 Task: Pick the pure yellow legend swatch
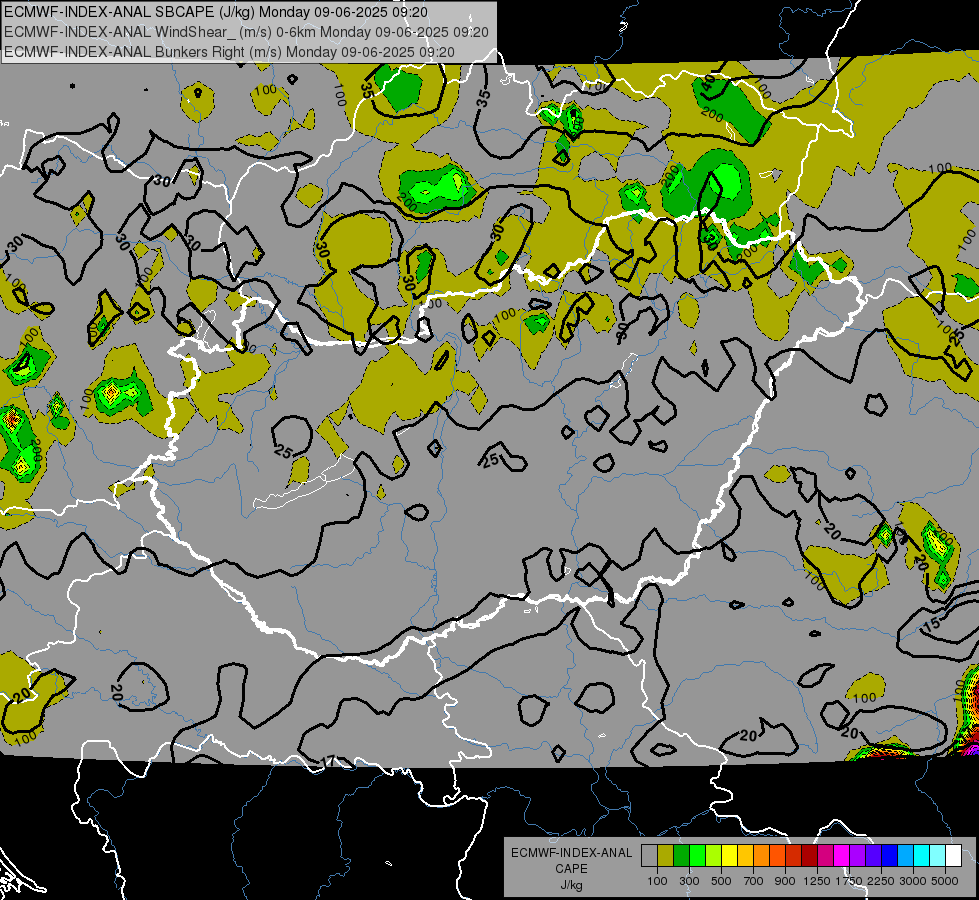click(x=729, y=856)
